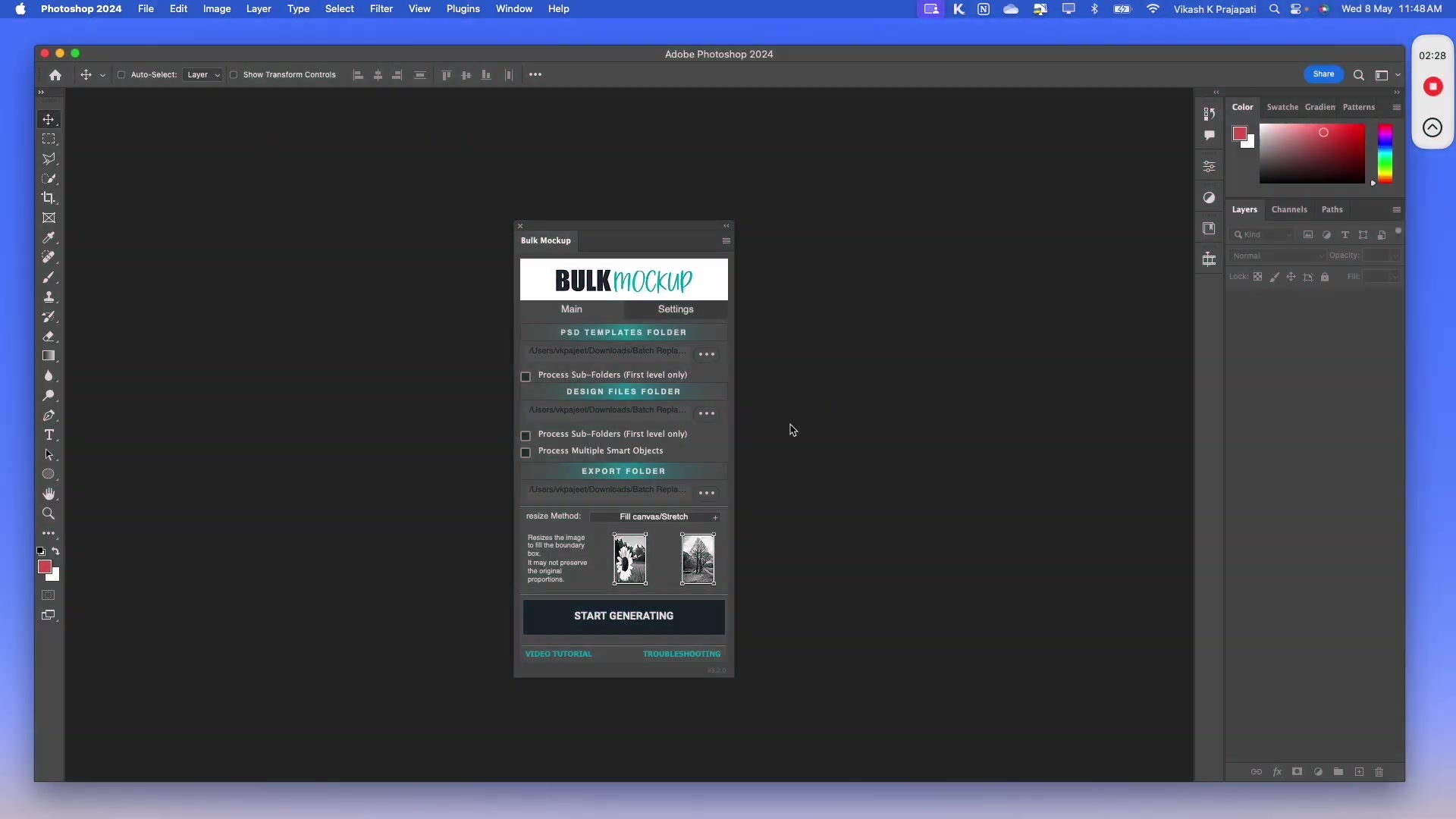Image resolution: width=1456 pixels, height=819 pixels.
Task: Activate the Lasso tool
Action: pos(49,159)
